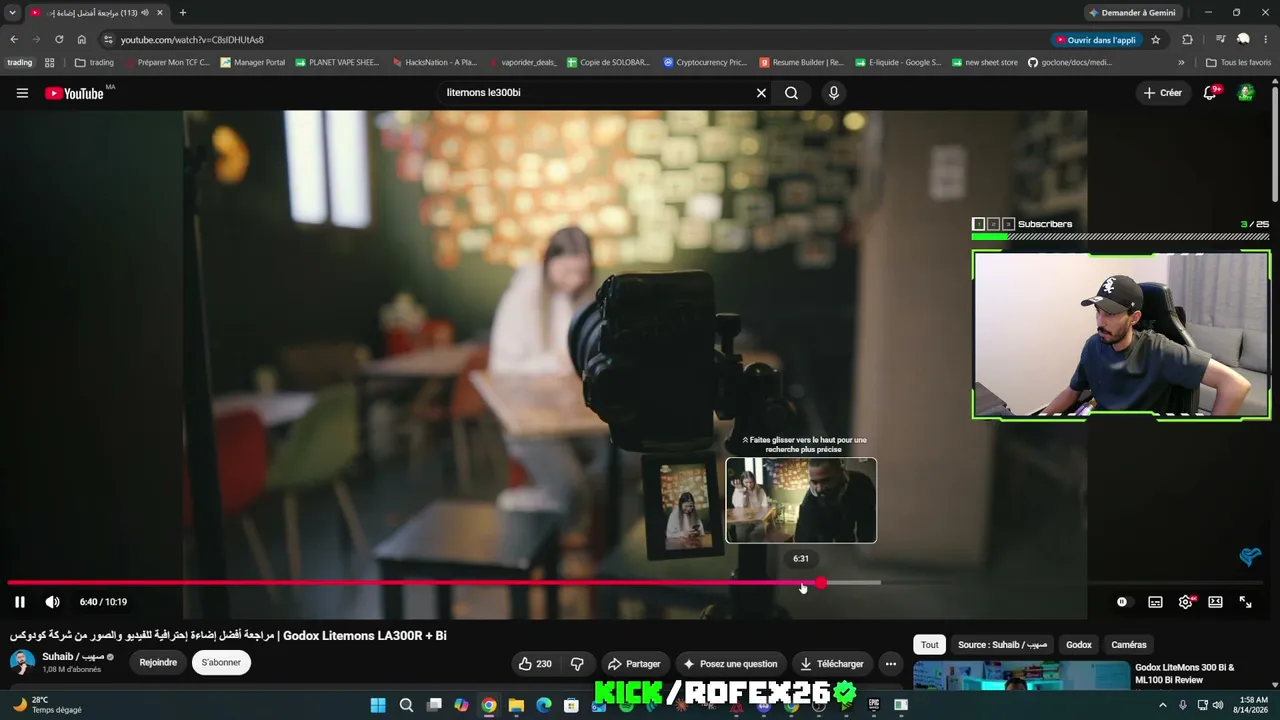Click the Partager button
The height and width of the screenshot is (720, 1280).
click(634, 664)
